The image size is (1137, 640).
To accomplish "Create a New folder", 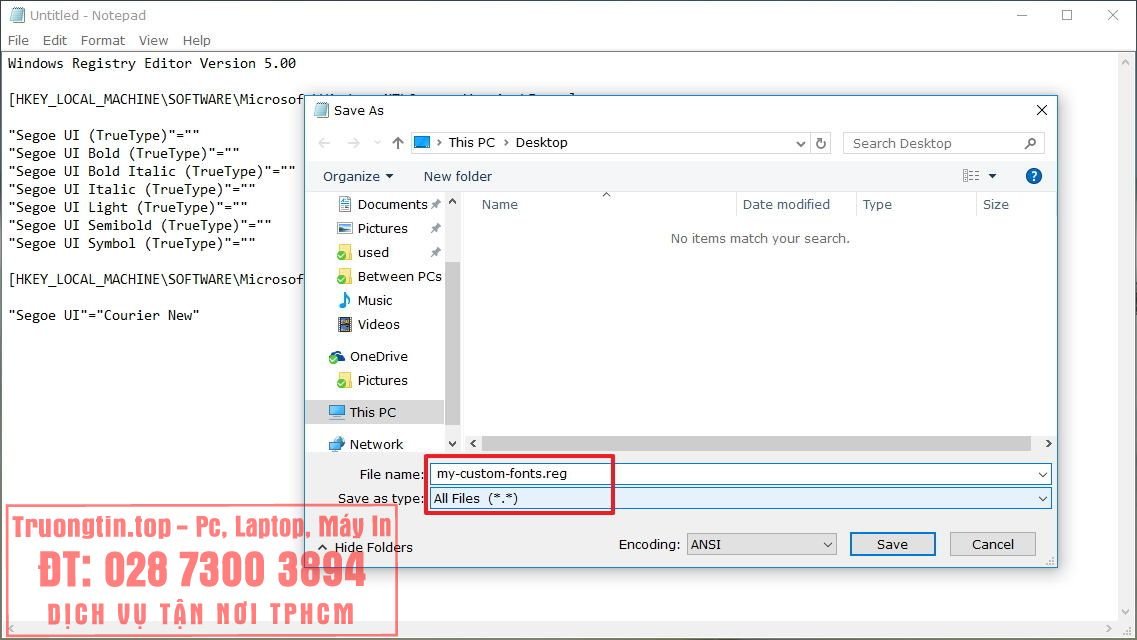I will point(457,175).
